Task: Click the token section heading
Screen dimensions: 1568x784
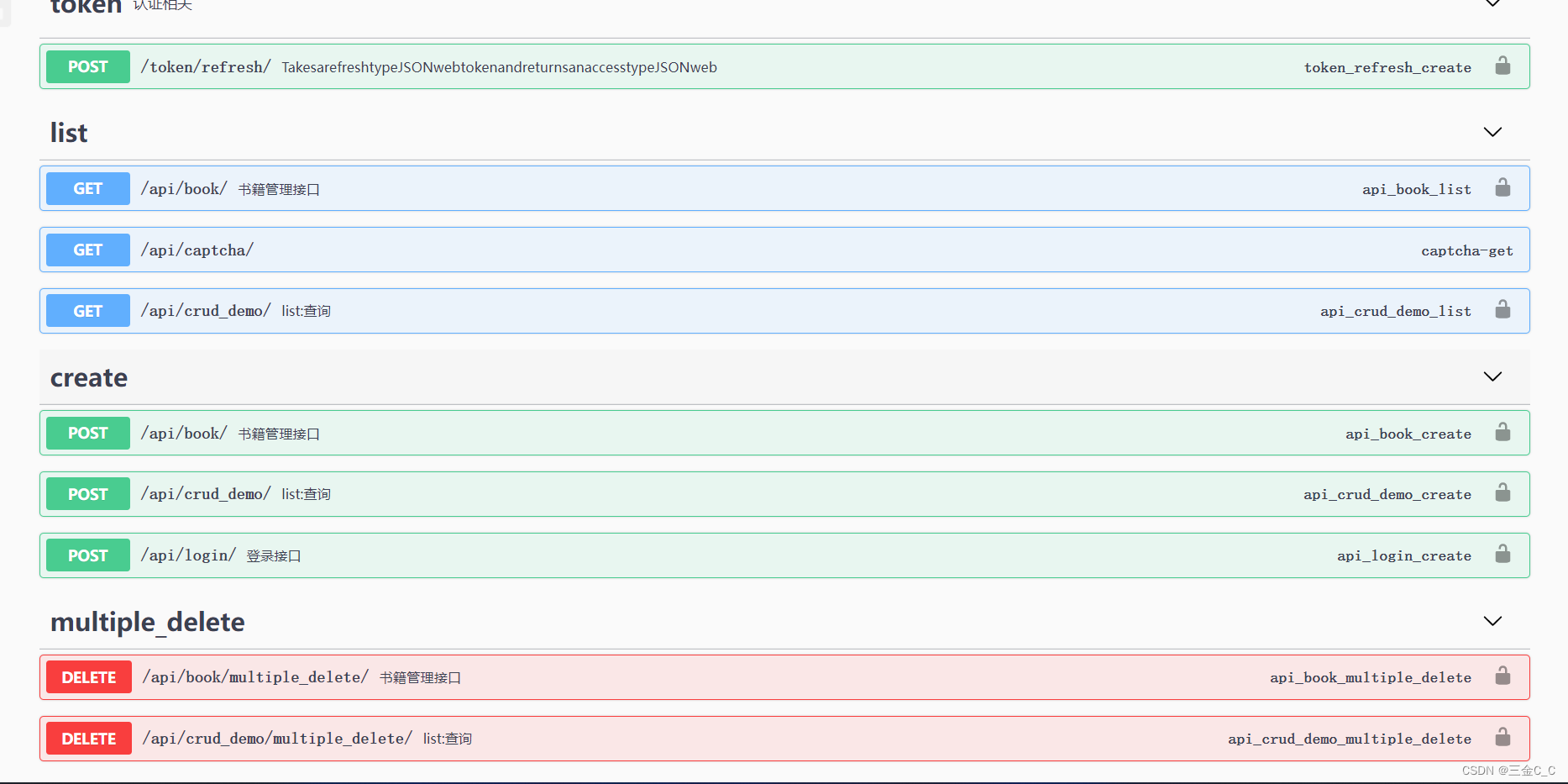Action: click(x=86, y=5)
